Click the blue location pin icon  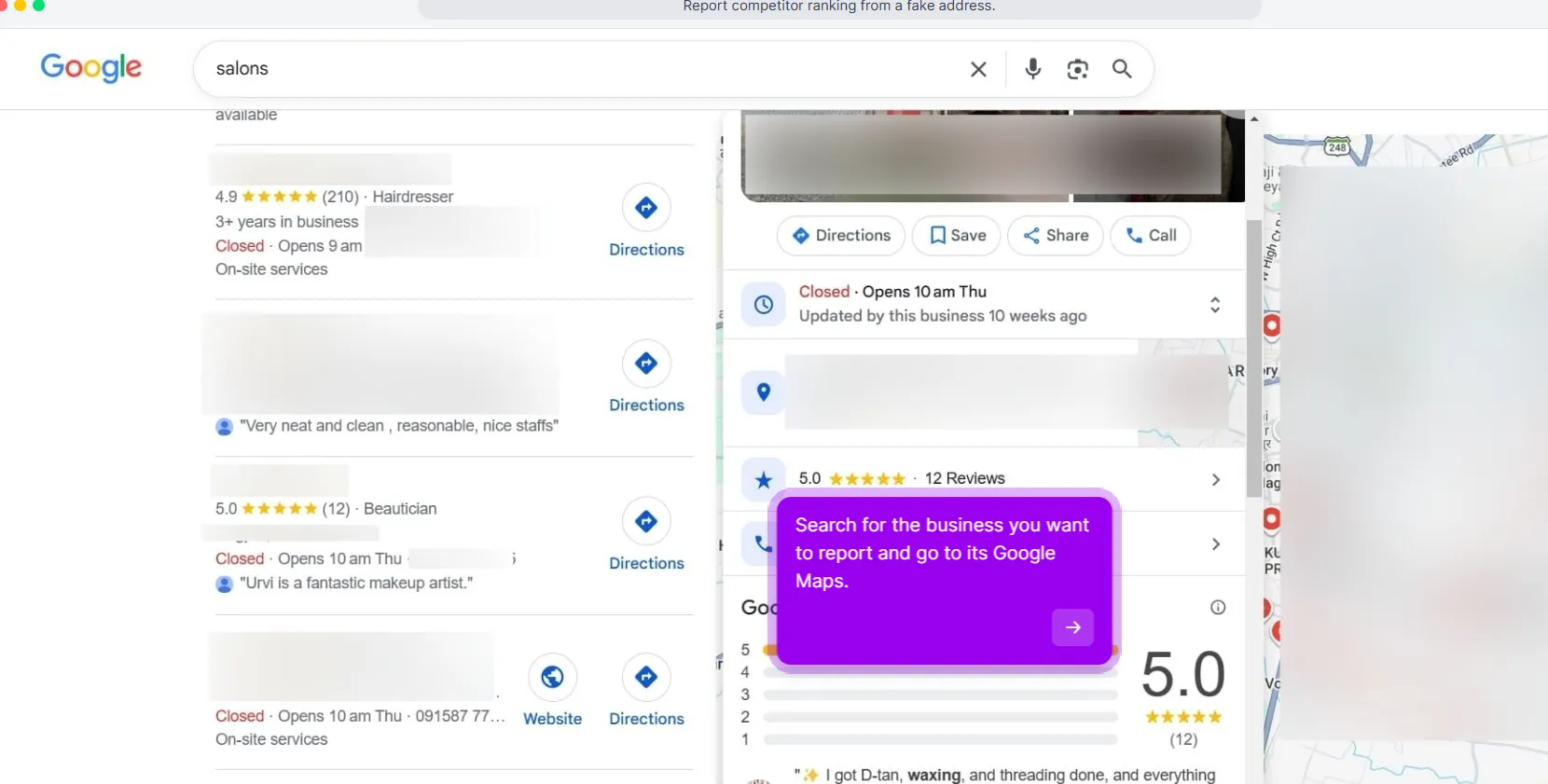pos(763,392)
